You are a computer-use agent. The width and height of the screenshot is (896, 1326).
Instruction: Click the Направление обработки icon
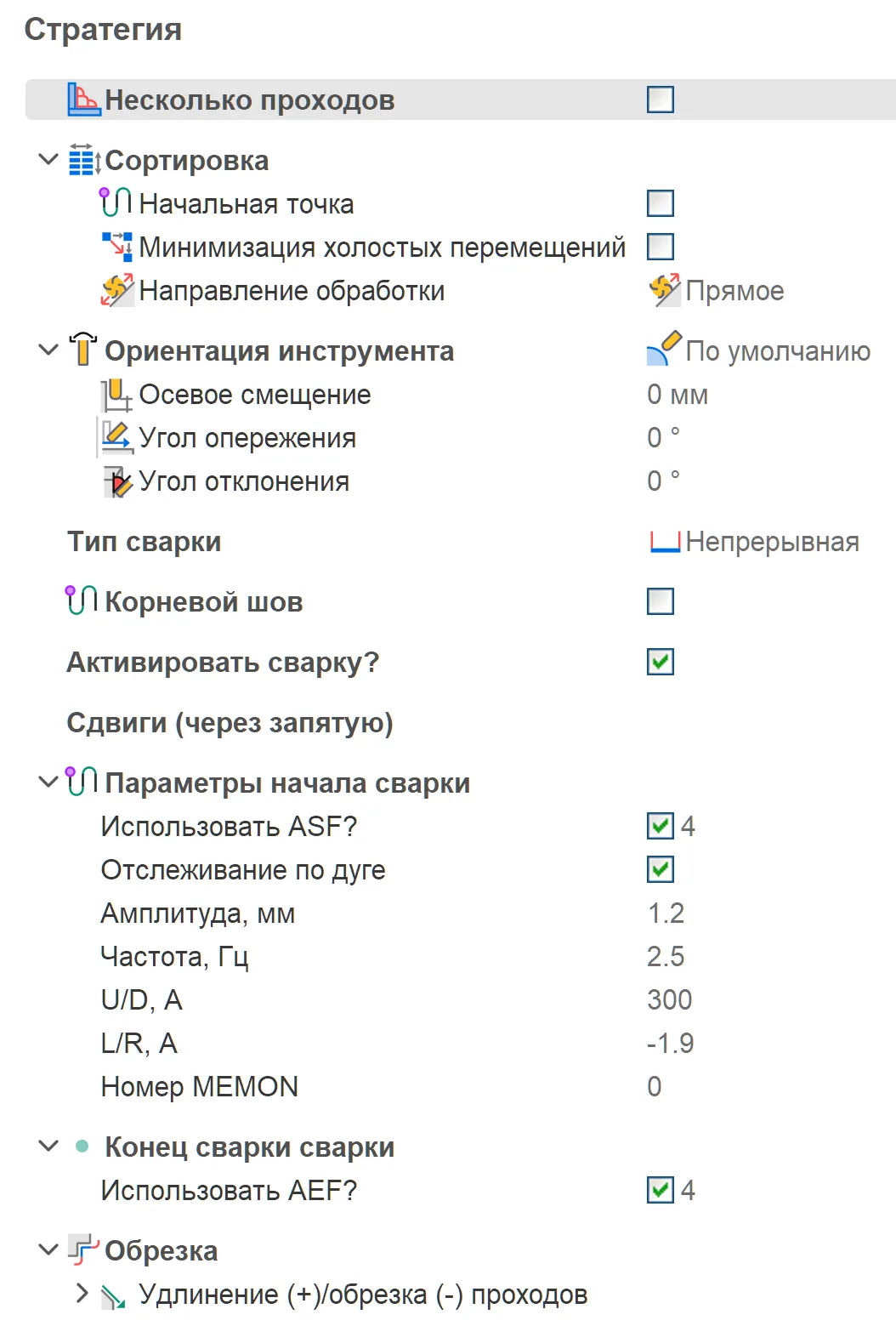click(116, 290)
